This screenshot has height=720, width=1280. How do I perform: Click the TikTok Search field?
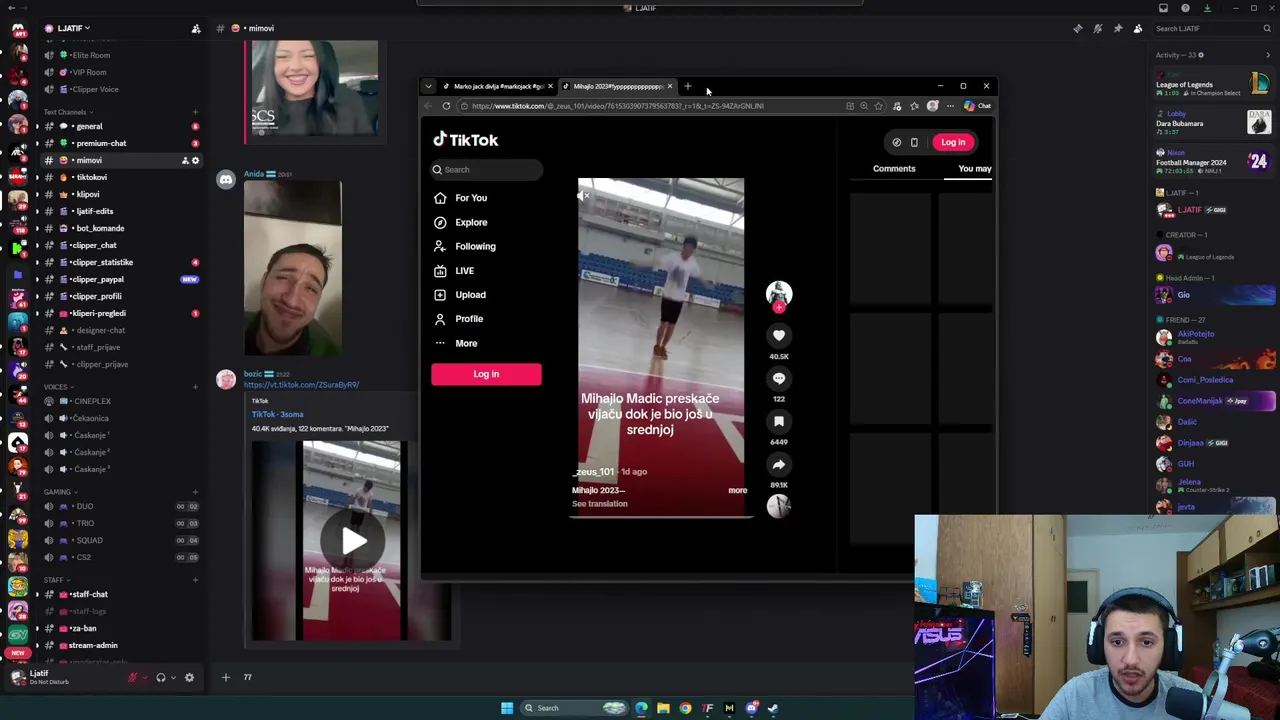click(487, 170)
